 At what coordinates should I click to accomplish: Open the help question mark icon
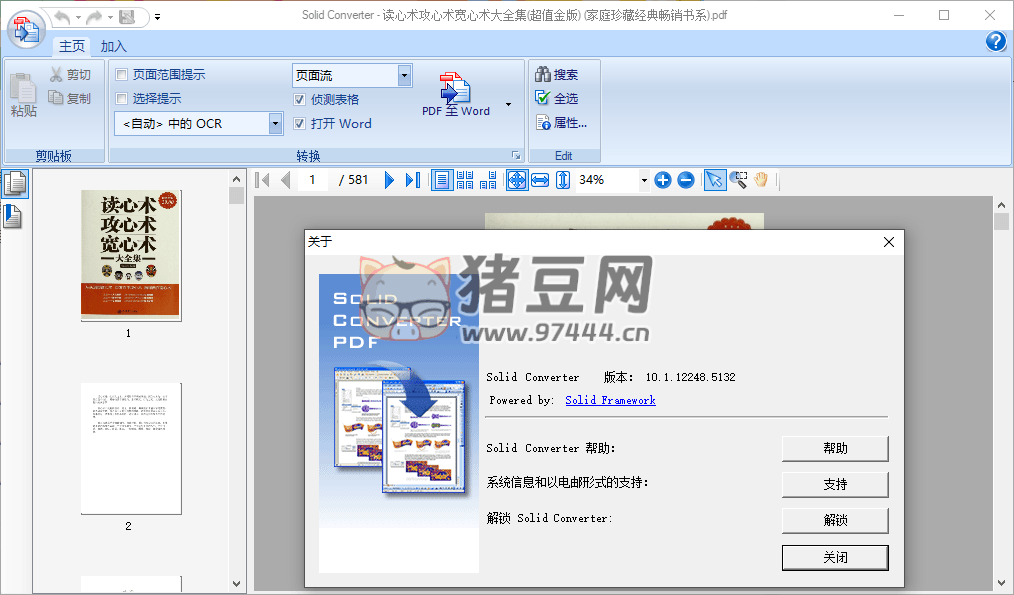coord(995,41)
